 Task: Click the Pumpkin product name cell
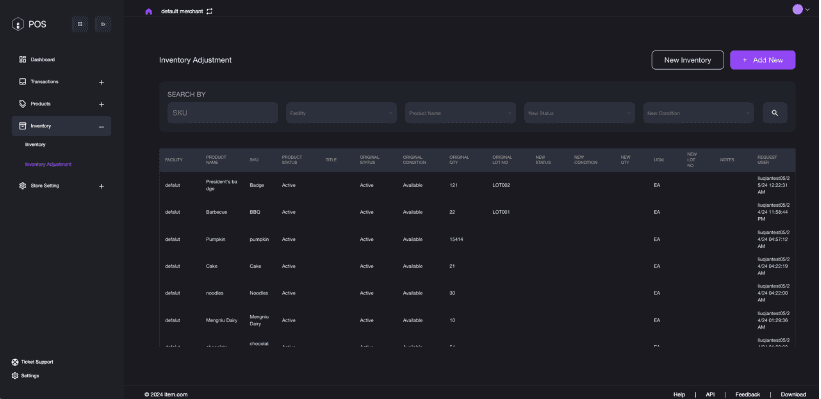point(215,239)
